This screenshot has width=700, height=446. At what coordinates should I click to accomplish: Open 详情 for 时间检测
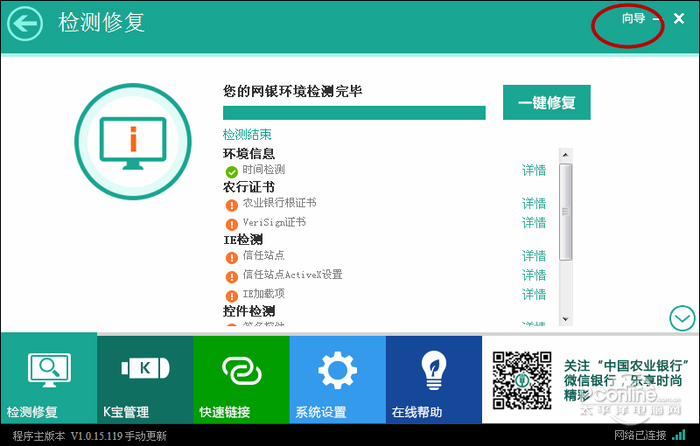pyautogui.click(x=534, y=170)
